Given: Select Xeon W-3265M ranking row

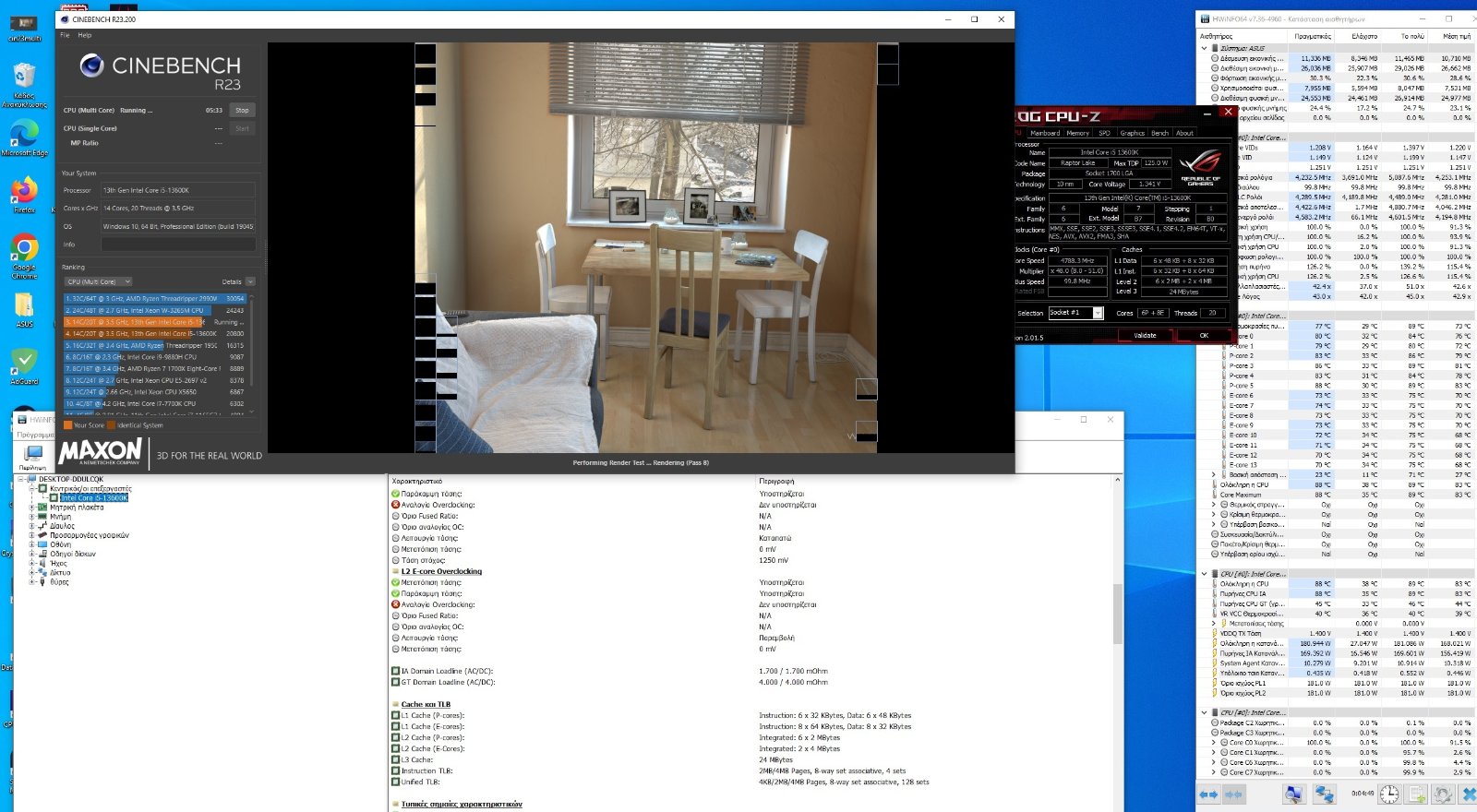Looking at the screenshot, I should coord(154,310).
